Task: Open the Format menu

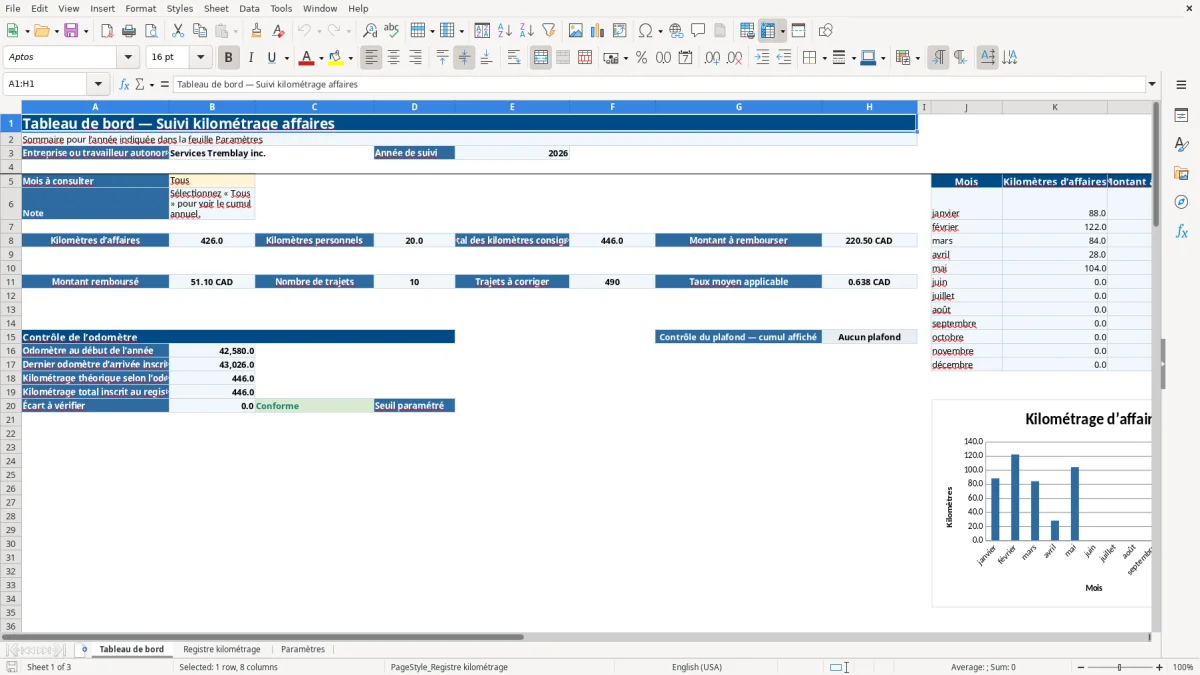Action: point(140,8)
